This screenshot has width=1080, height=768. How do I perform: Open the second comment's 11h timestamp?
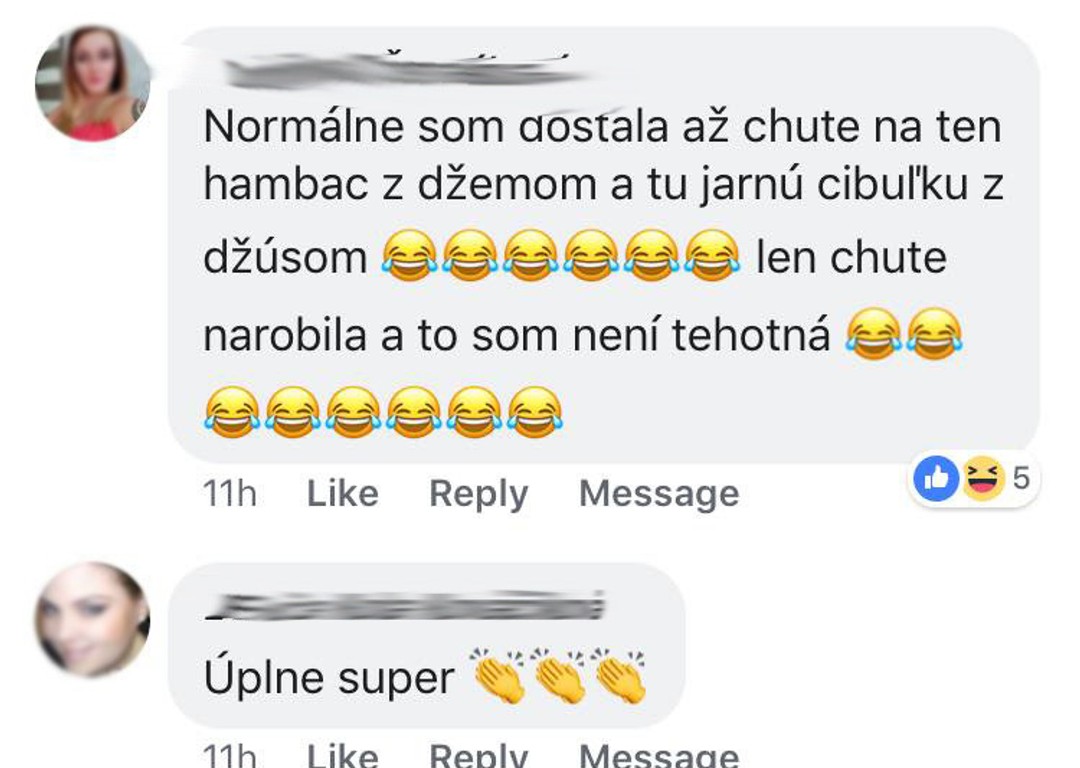230,754
